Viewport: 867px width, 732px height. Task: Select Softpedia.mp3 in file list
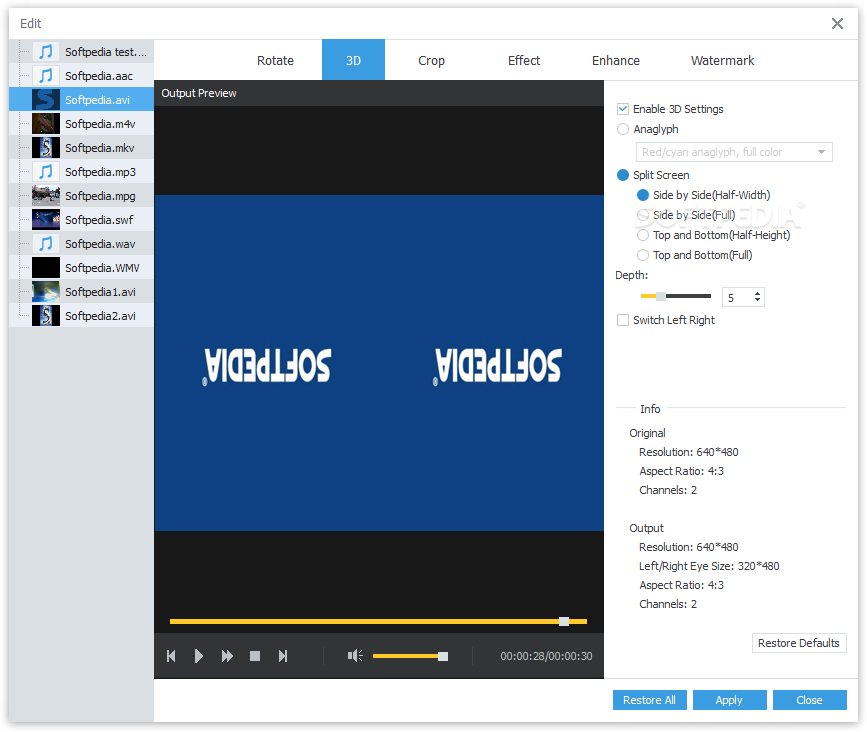click(81, 172)
